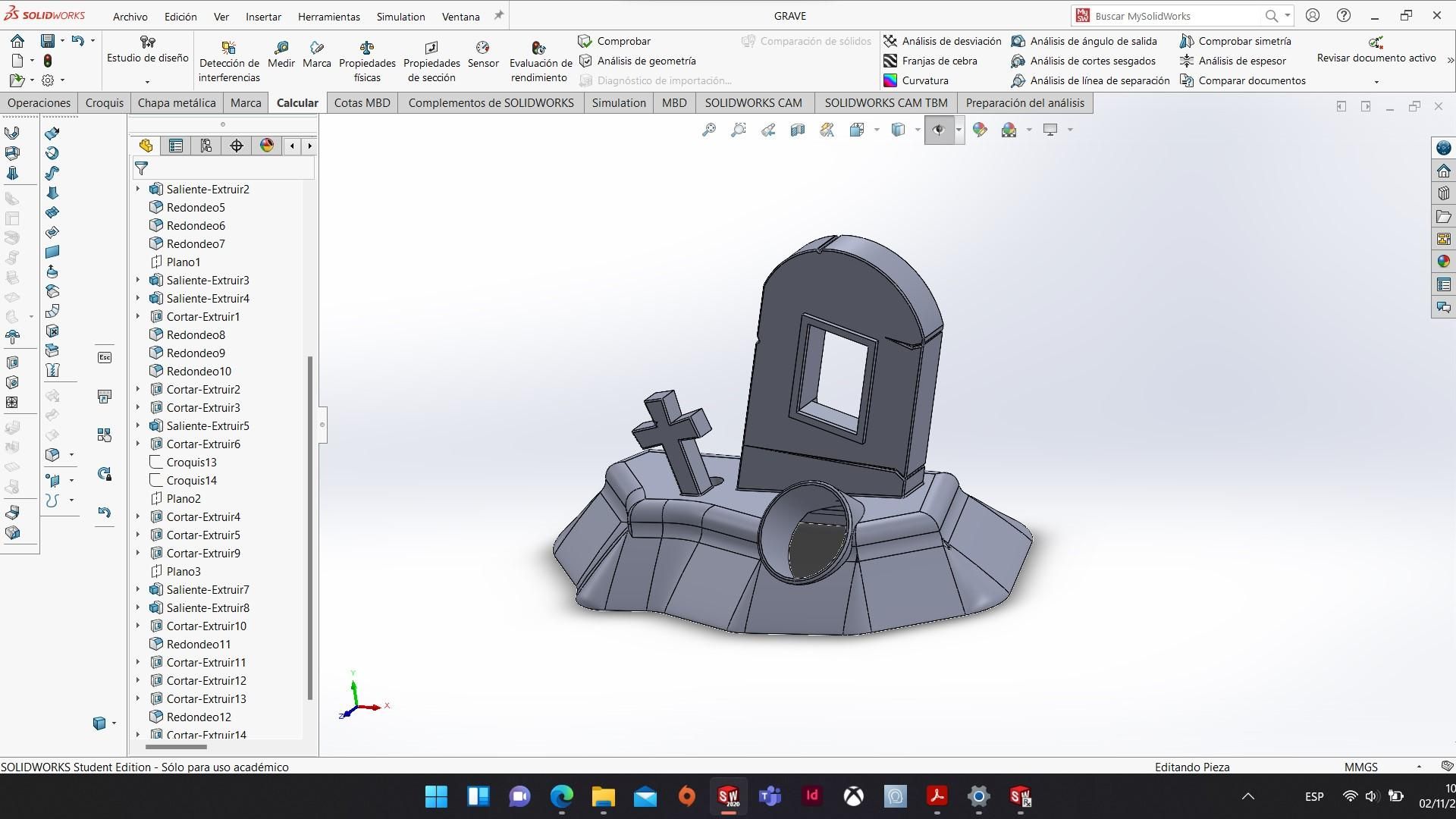Screen dimensions: 1456x819
Task: Click the Medir measure tool icon
Action: (281, 49)
